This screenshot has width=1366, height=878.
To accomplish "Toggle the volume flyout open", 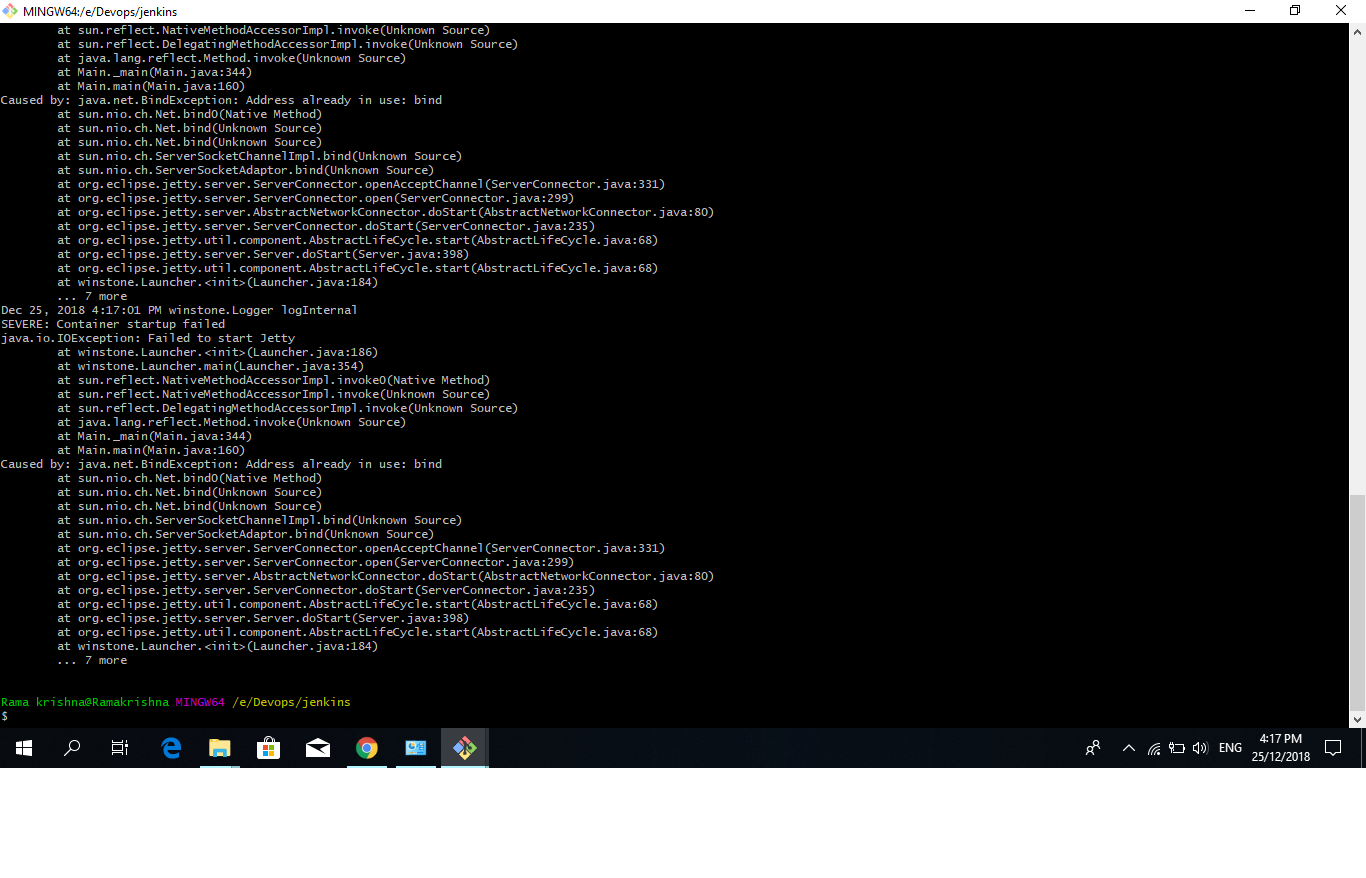I will (x=1200, y=747).
